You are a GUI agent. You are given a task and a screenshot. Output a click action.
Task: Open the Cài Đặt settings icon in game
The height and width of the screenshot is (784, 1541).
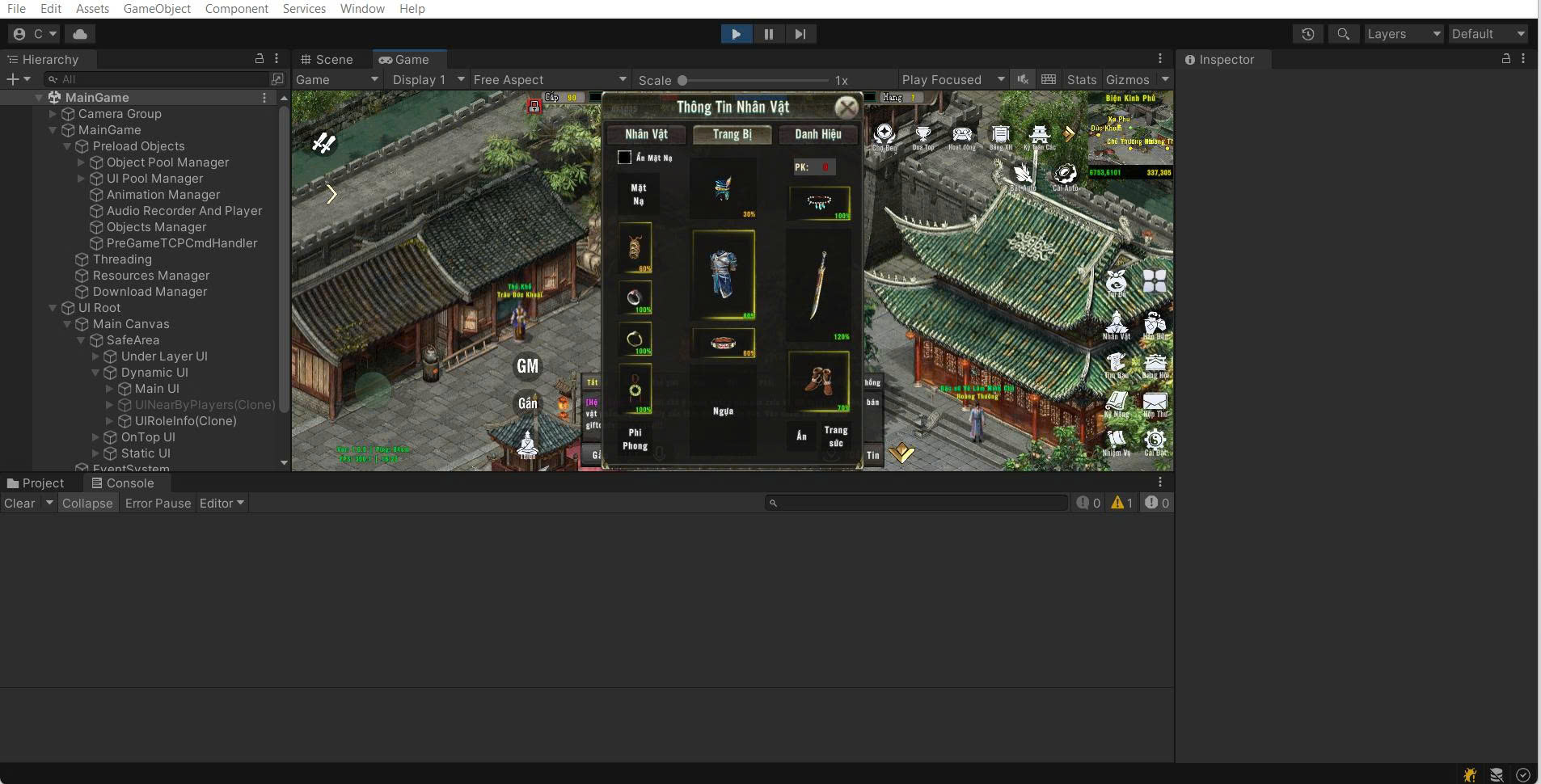point(1155,442)
